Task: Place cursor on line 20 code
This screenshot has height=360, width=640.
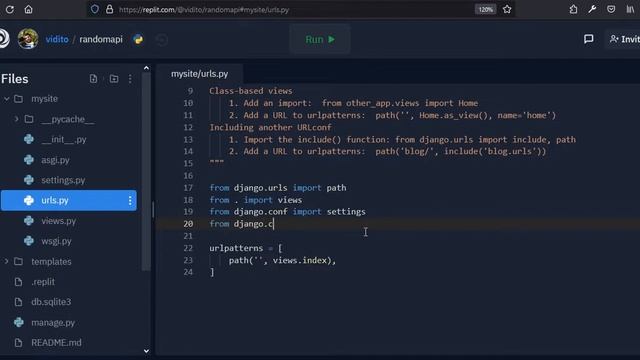Action: pyautogui.click(x=241, y=224)
